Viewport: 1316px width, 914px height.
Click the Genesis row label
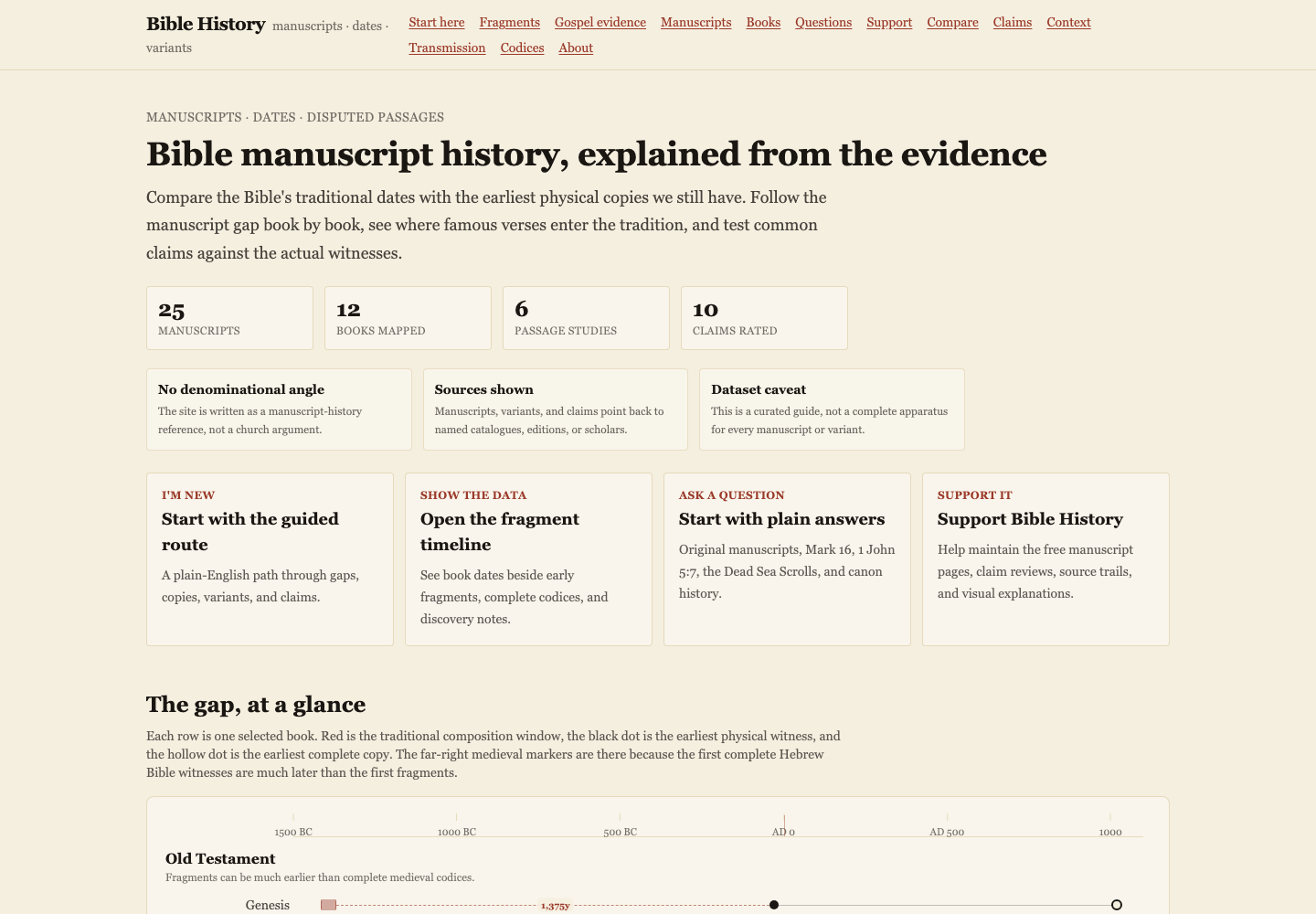(268, 905)
